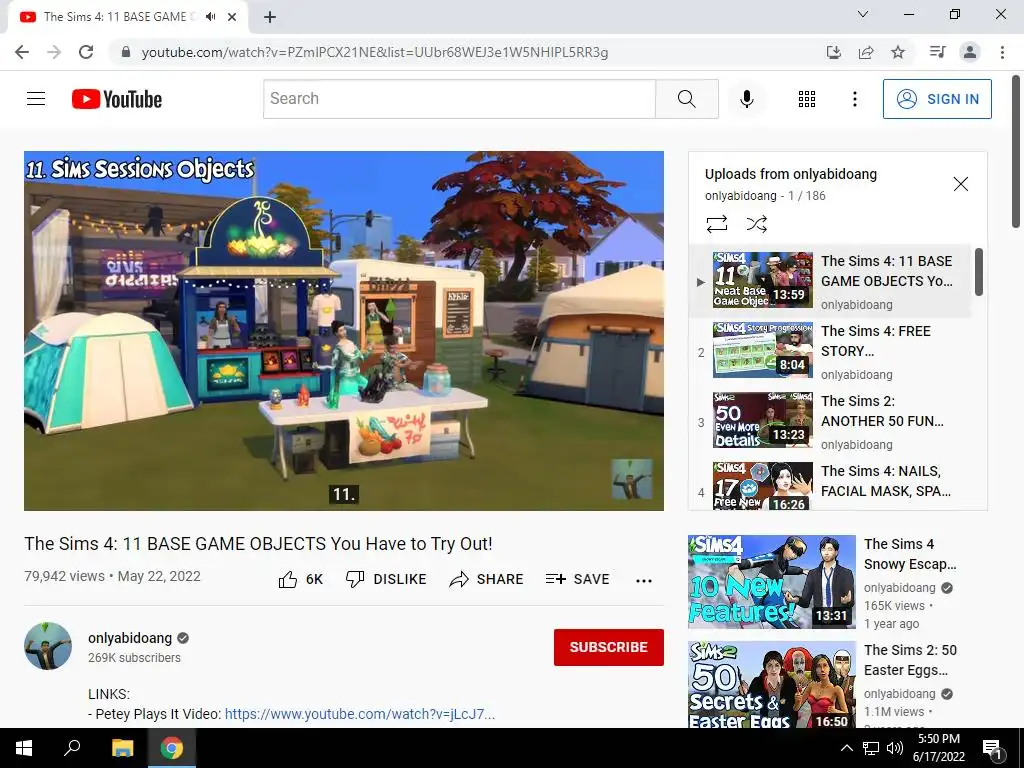Open Chrome three-dot menu

click(x=1002, y=52)
